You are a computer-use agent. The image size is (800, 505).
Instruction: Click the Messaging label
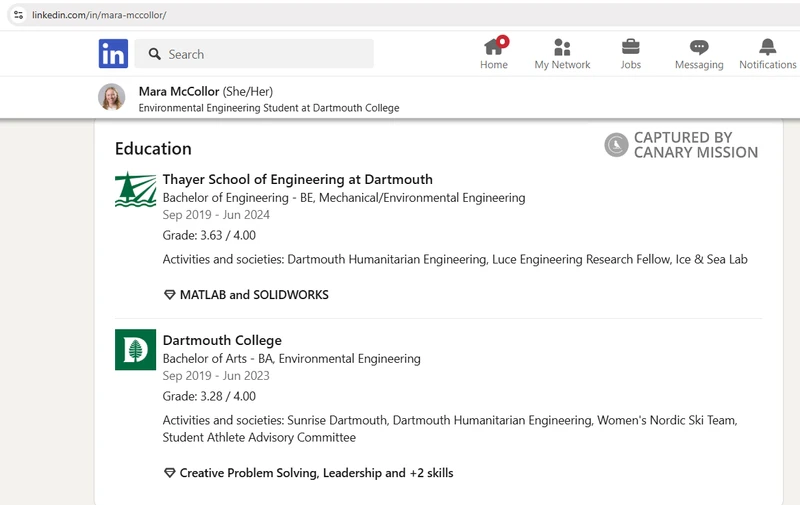(699, 65)
